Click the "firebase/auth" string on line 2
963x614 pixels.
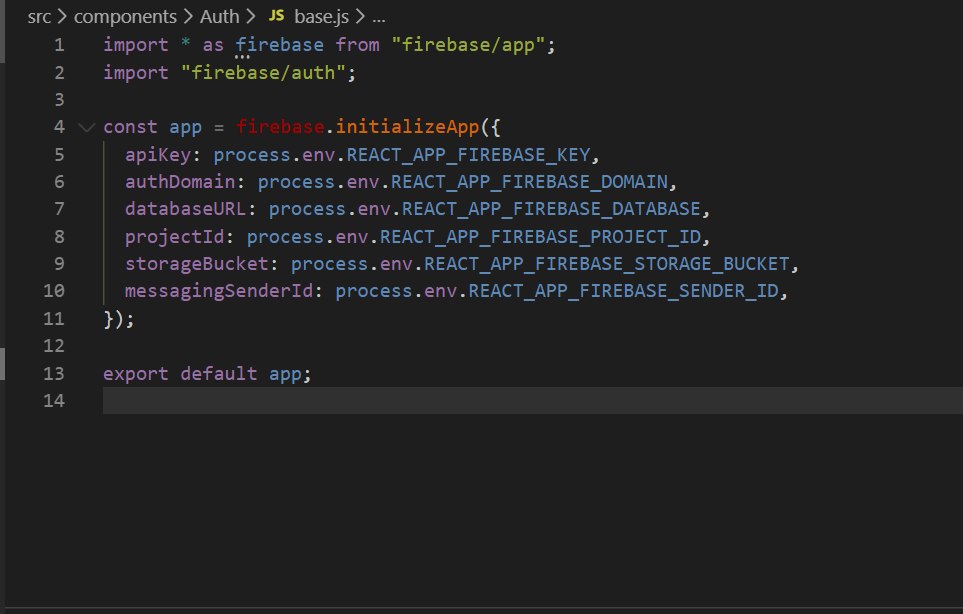pos(263,72)
